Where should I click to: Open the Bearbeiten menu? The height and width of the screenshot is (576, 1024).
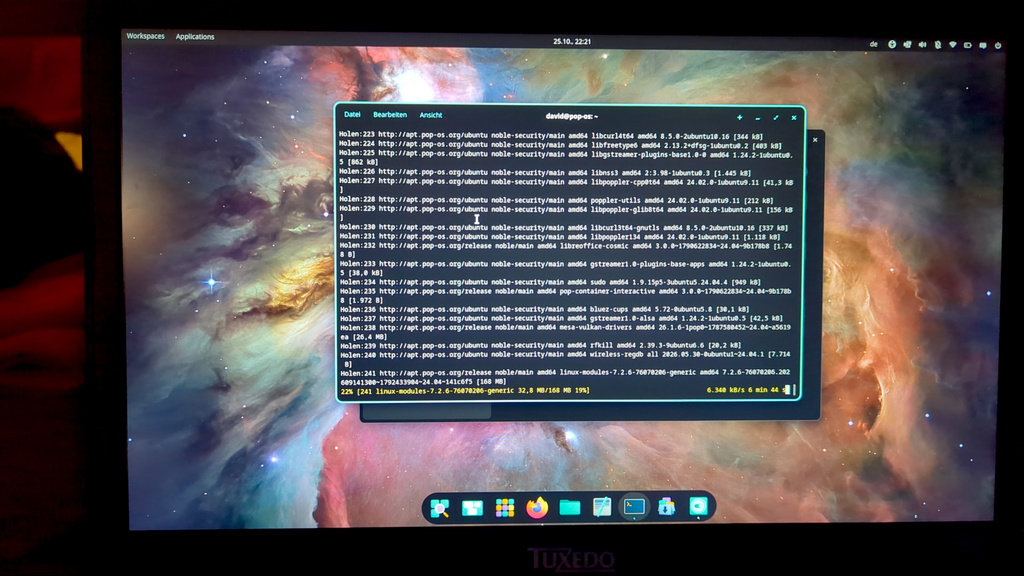tap(390, 115)
